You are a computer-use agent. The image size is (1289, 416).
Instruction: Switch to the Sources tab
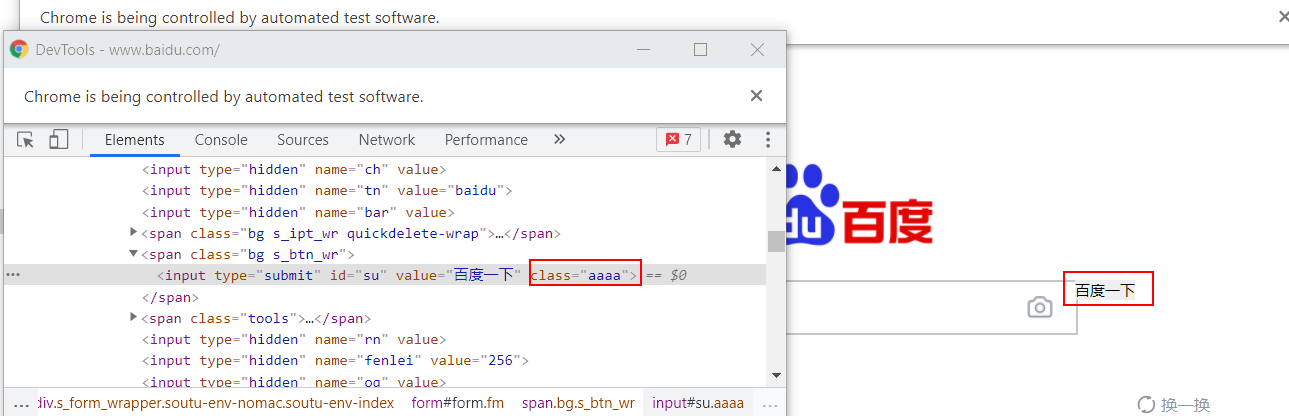pyautogui.click(x=303, y=140)
